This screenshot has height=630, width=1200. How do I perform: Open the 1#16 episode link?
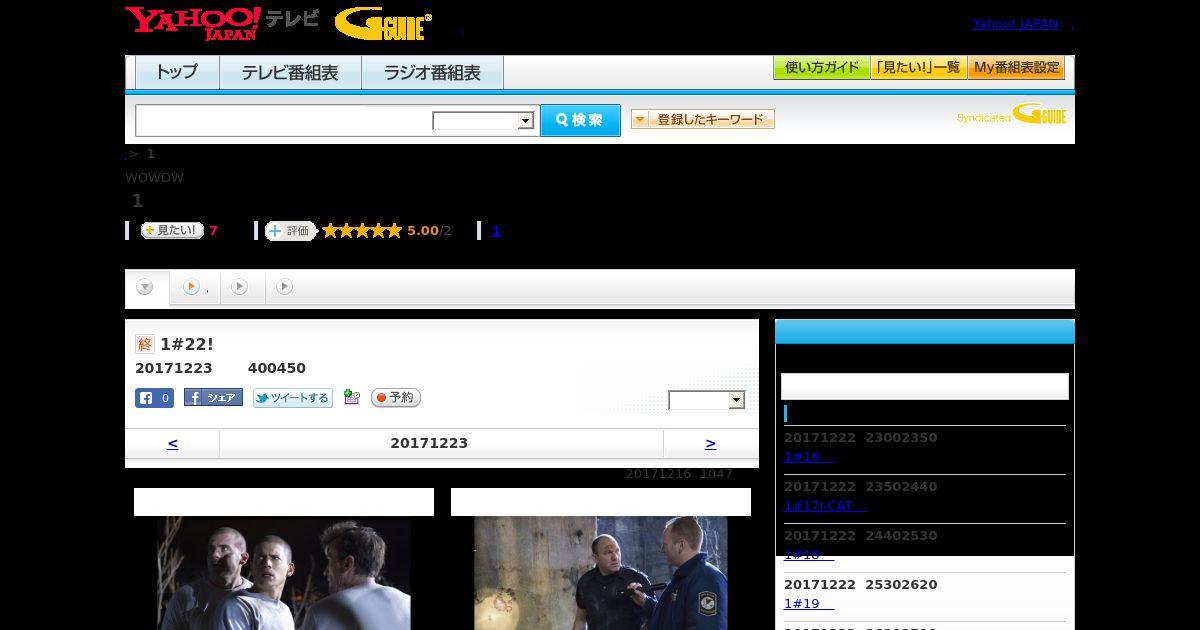pyautogui.click(x=809, y=456)
